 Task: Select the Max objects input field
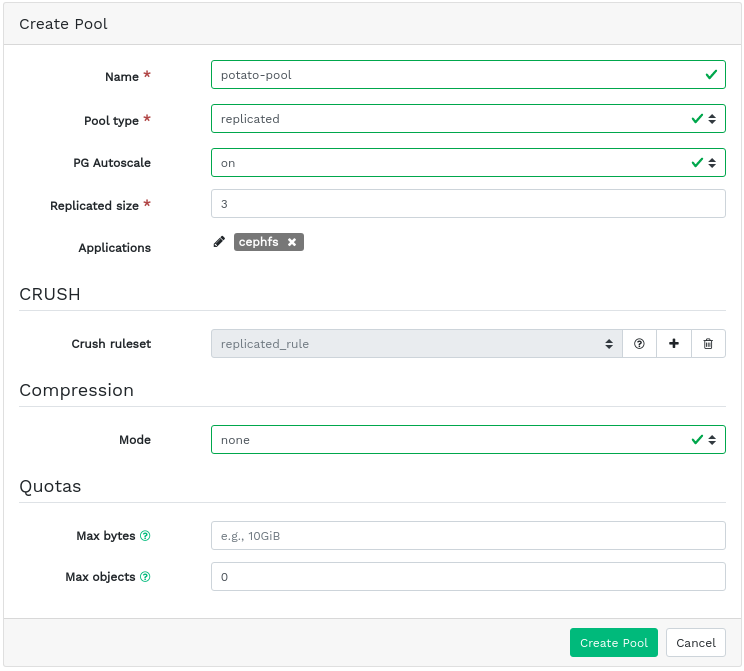pos(467,577)
